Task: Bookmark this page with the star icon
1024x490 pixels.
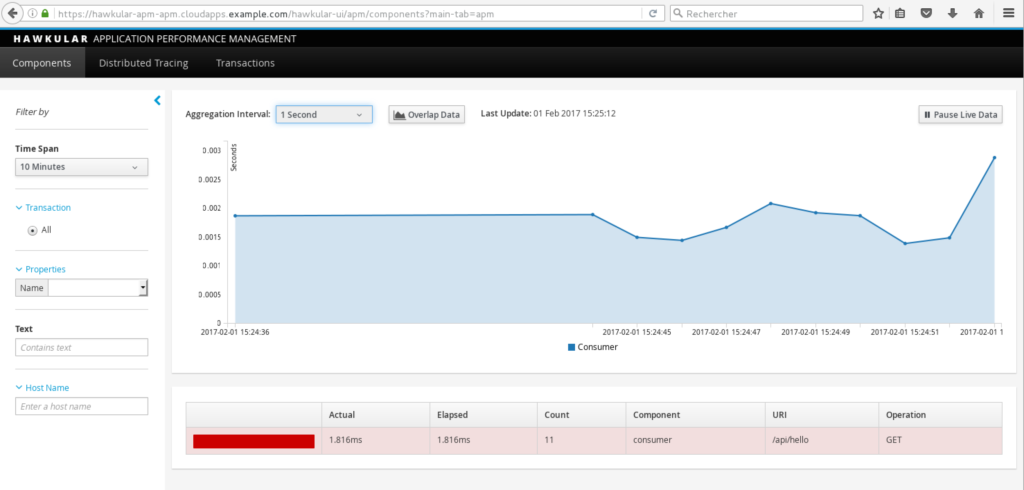Action: pyautogui.click(x=878, y=13)
